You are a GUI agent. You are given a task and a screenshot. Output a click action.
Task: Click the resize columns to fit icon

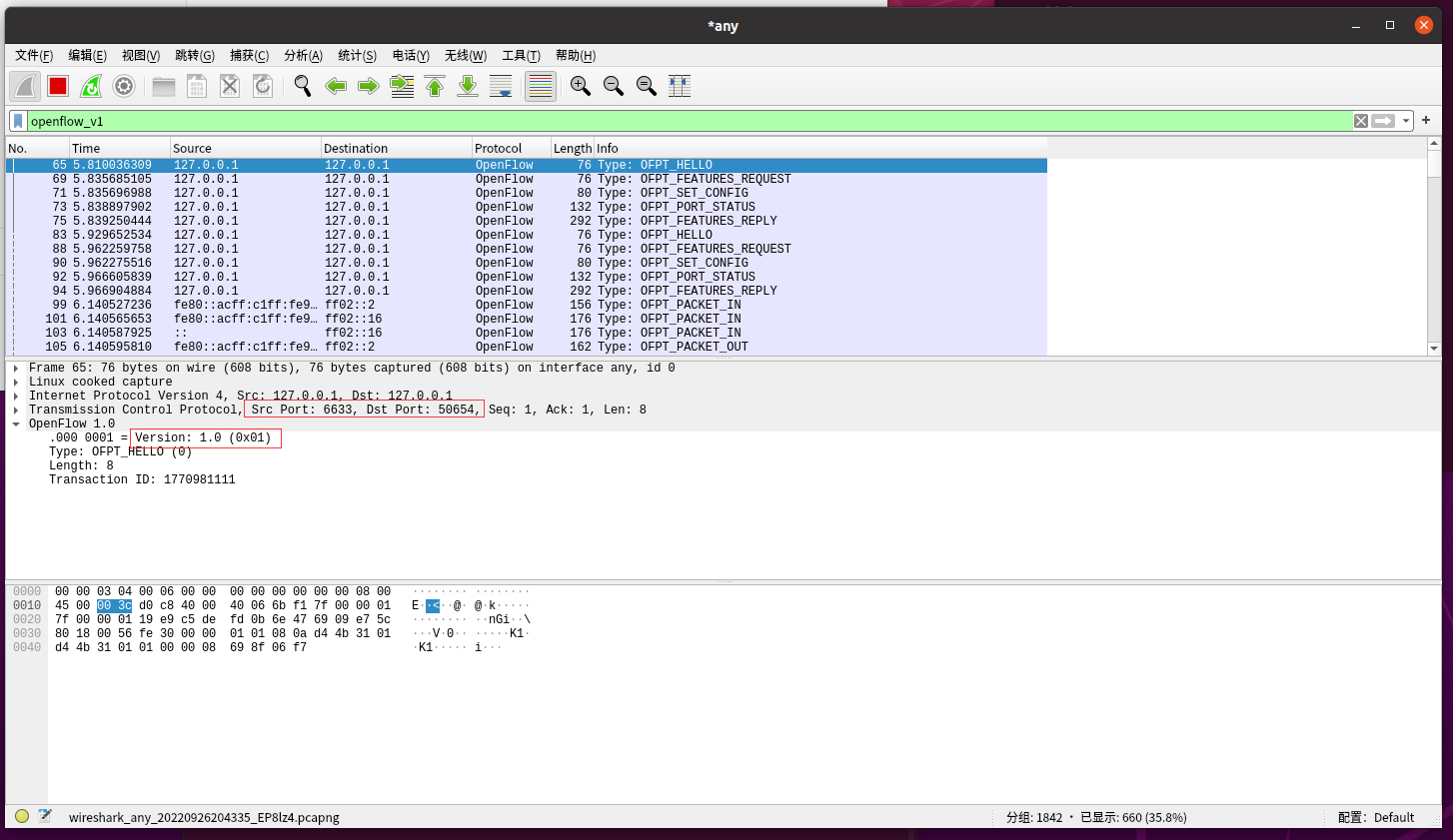pos(680,86)
